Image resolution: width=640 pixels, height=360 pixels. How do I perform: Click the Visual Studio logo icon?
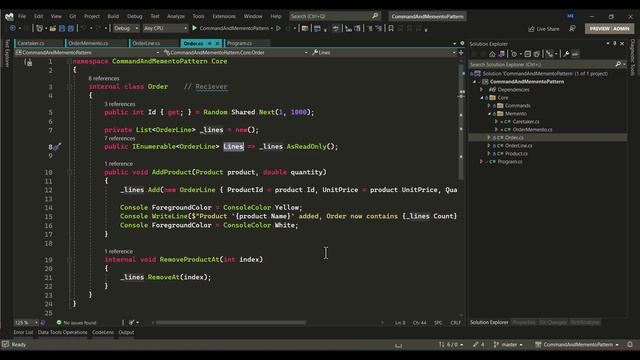click(9, 16)
